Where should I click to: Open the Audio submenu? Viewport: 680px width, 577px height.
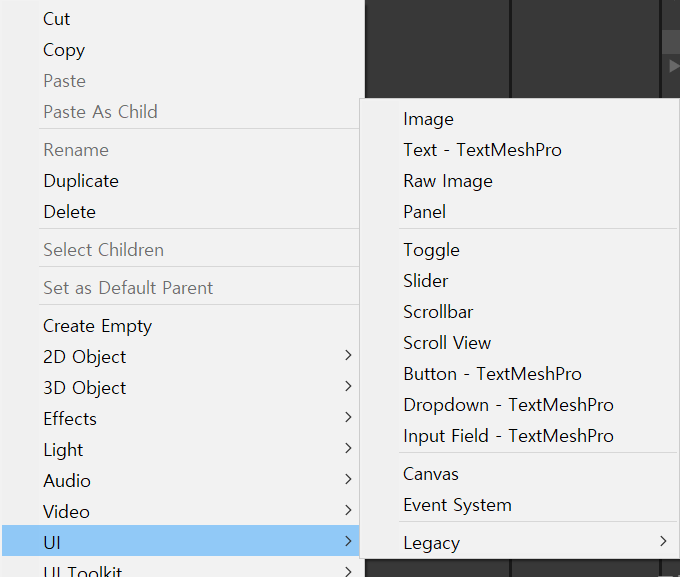180,481
